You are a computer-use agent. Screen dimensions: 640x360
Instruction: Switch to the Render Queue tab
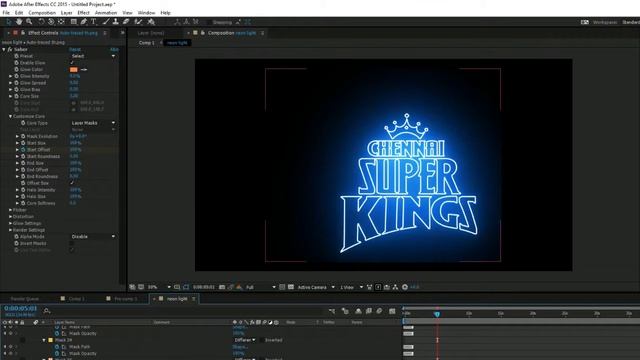pyautogui.click(x=24, y=299)
